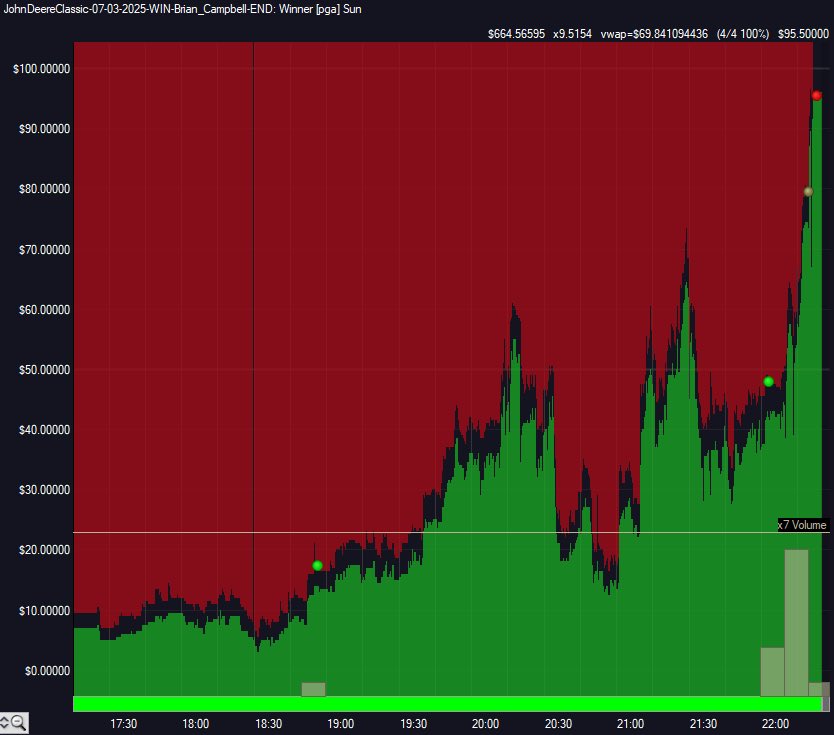
Task: Click the '$90.00000' price axis label
Action: 44,129
